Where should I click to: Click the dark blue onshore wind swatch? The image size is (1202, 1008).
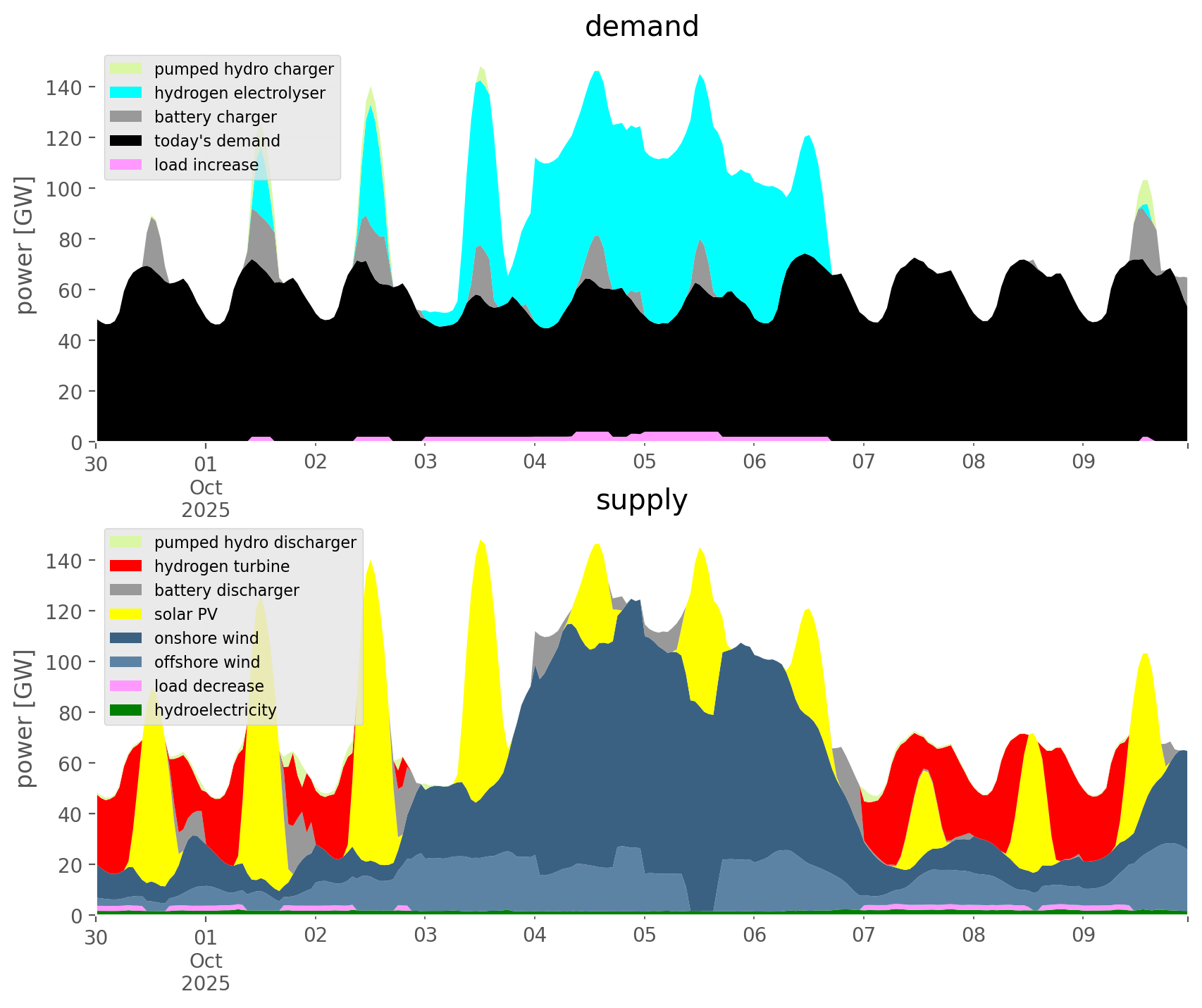pyautogui.click(x=126, y=638)
